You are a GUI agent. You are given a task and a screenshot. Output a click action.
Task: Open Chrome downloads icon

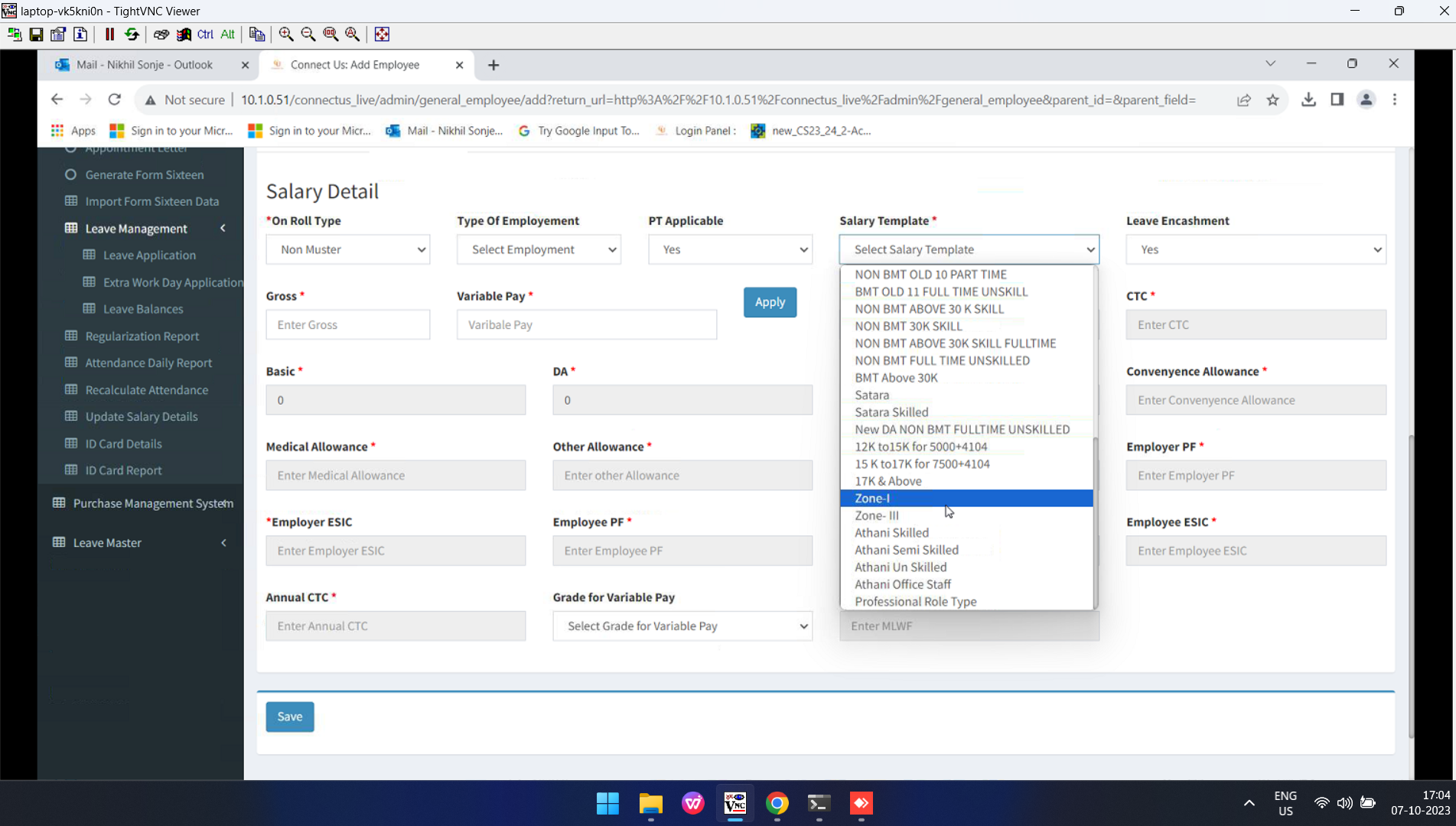point(1308,99)
